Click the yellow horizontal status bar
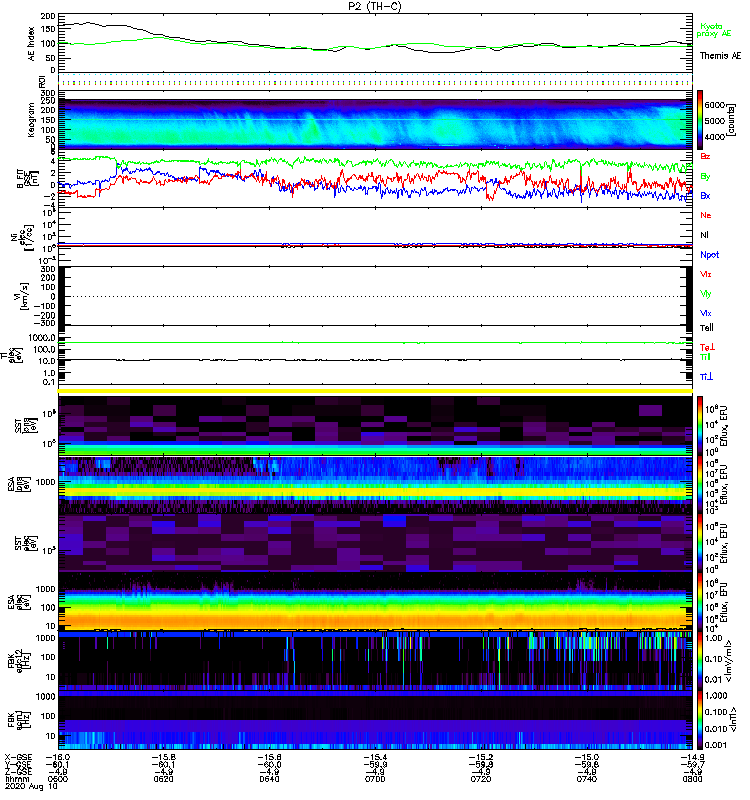This screenshot has height=800, width=750. coord(375,391)
